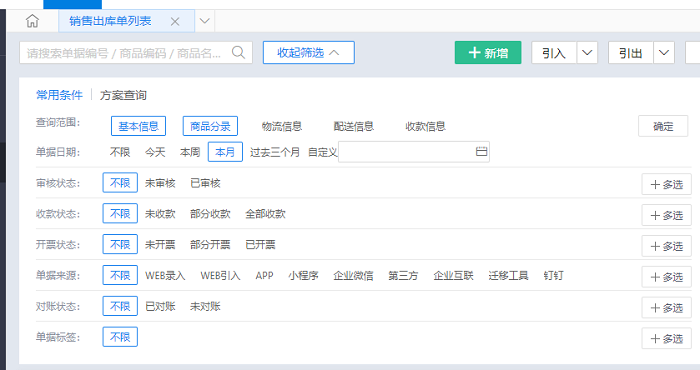The image size is (700, 370).
Task: Toggle 物流信息 query scope
Action: 282,126
